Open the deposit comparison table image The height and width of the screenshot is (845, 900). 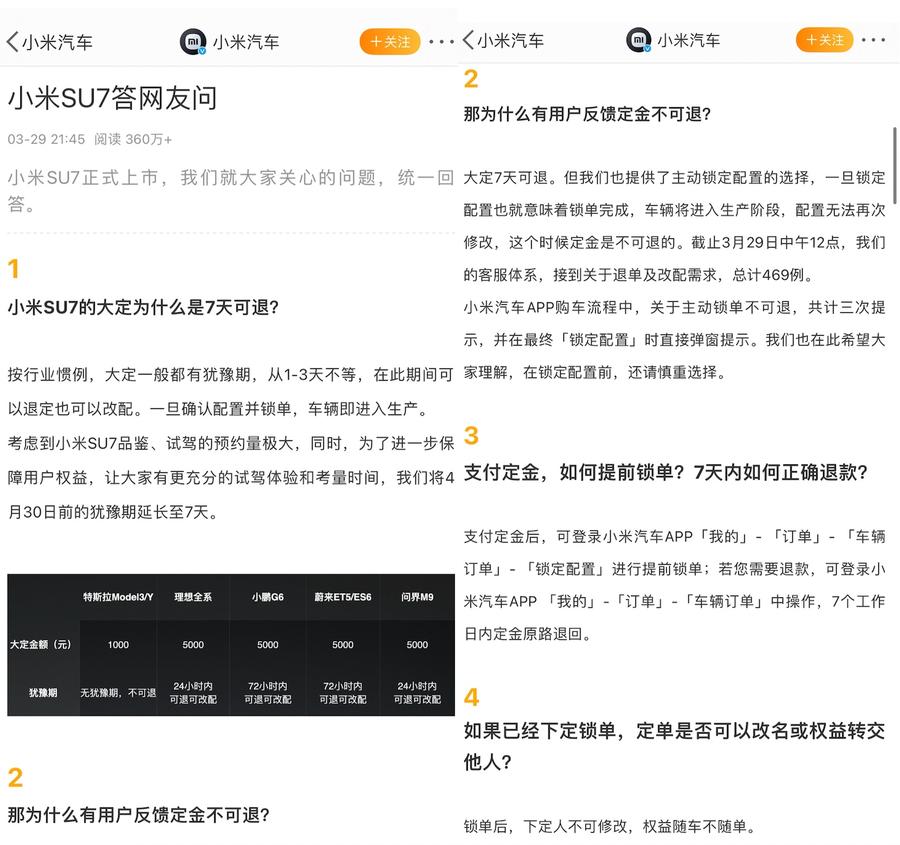[230, 645]
